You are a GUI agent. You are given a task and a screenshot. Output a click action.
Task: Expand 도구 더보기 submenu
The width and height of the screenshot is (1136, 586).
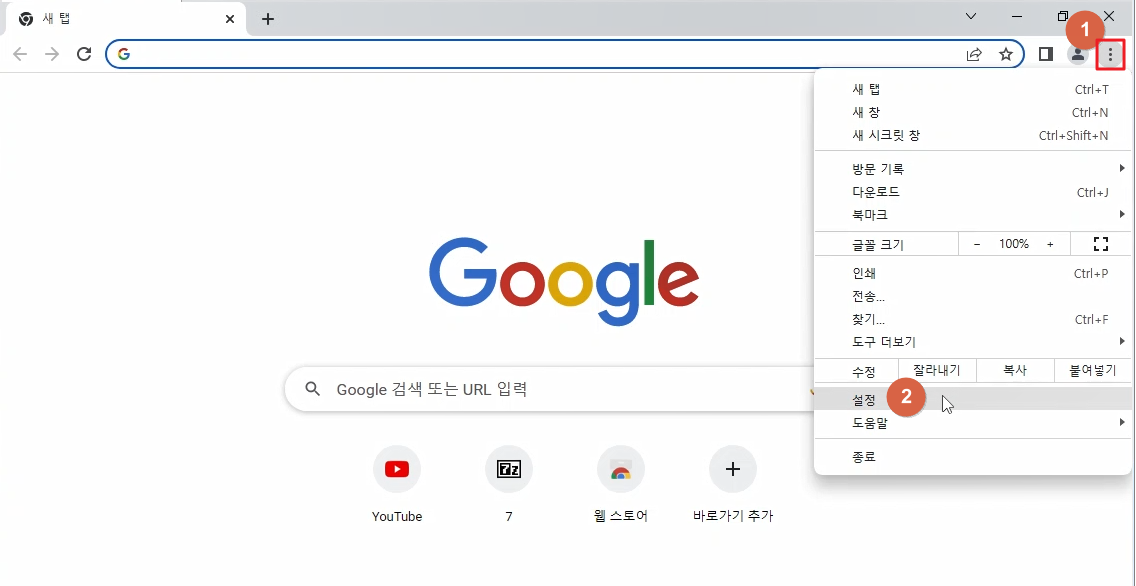974,341
